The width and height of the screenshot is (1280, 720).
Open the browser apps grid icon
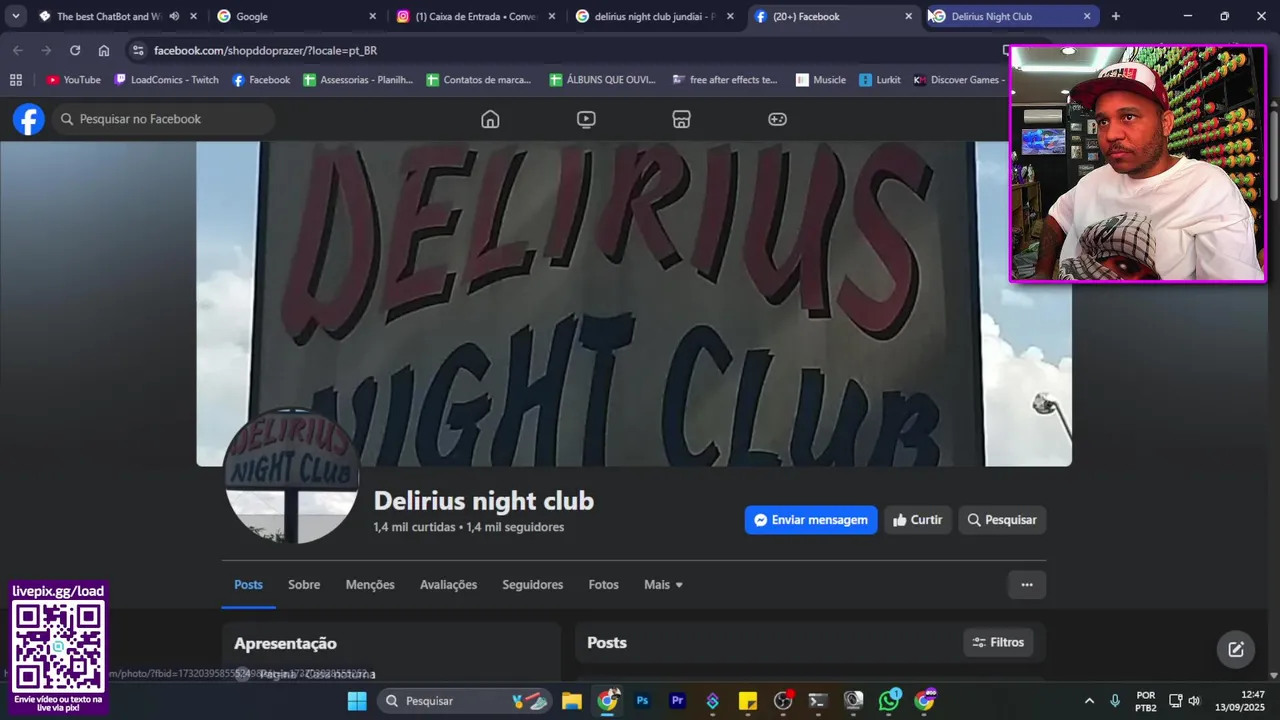coord(15,80)
